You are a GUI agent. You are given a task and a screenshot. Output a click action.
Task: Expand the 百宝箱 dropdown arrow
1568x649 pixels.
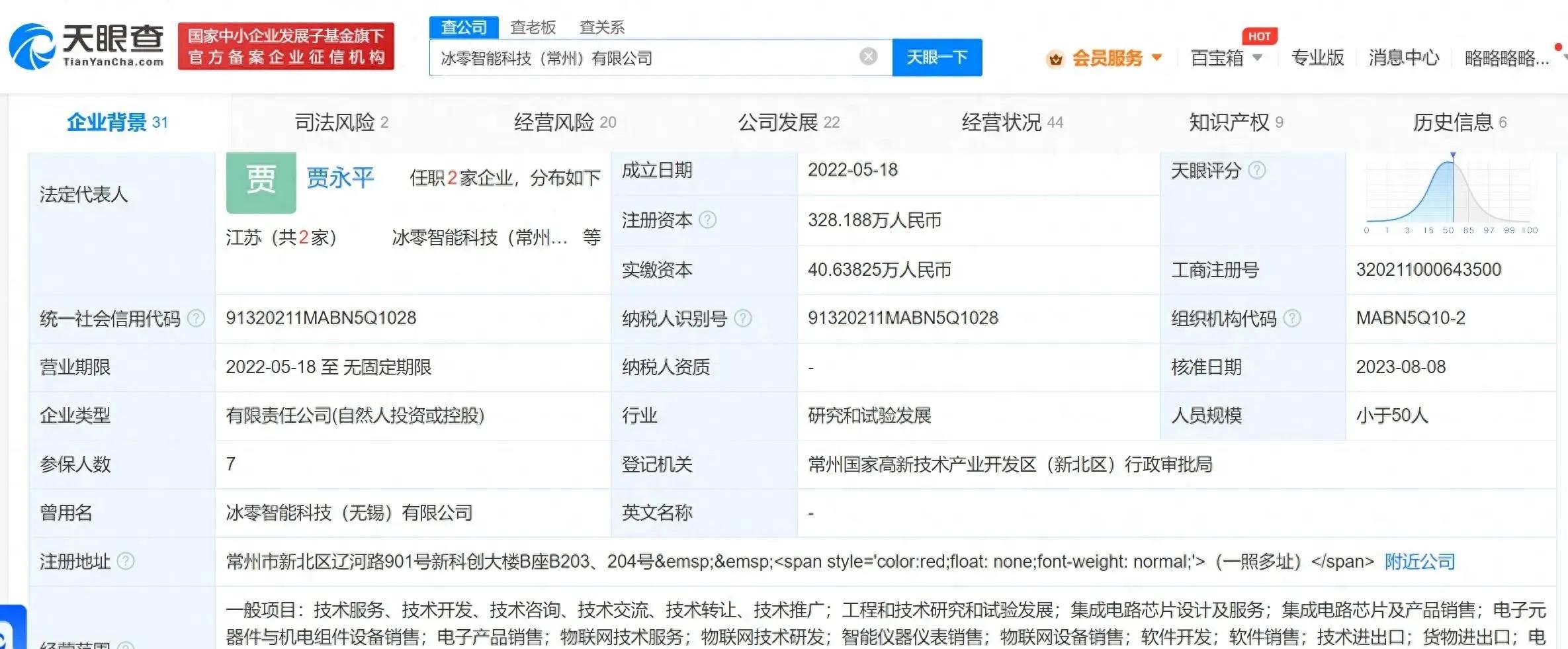[1257, 58]
